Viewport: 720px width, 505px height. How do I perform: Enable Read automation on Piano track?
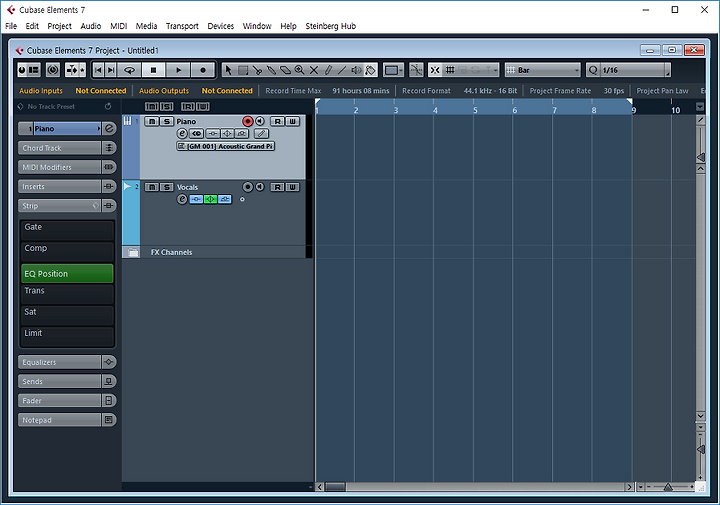tap(277, 121)
